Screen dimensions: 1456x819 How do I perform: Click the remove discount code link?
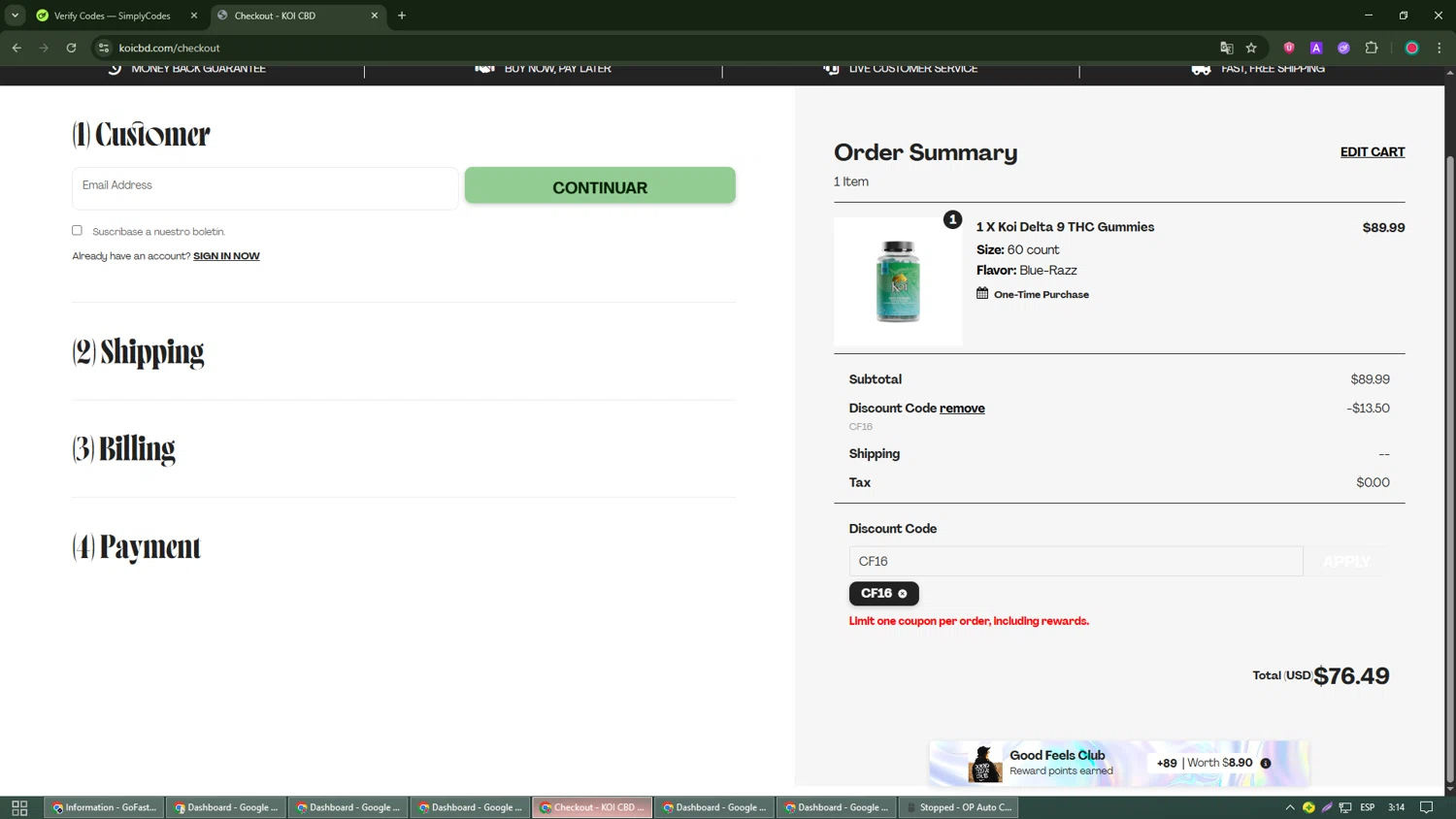tap(962, 409)
